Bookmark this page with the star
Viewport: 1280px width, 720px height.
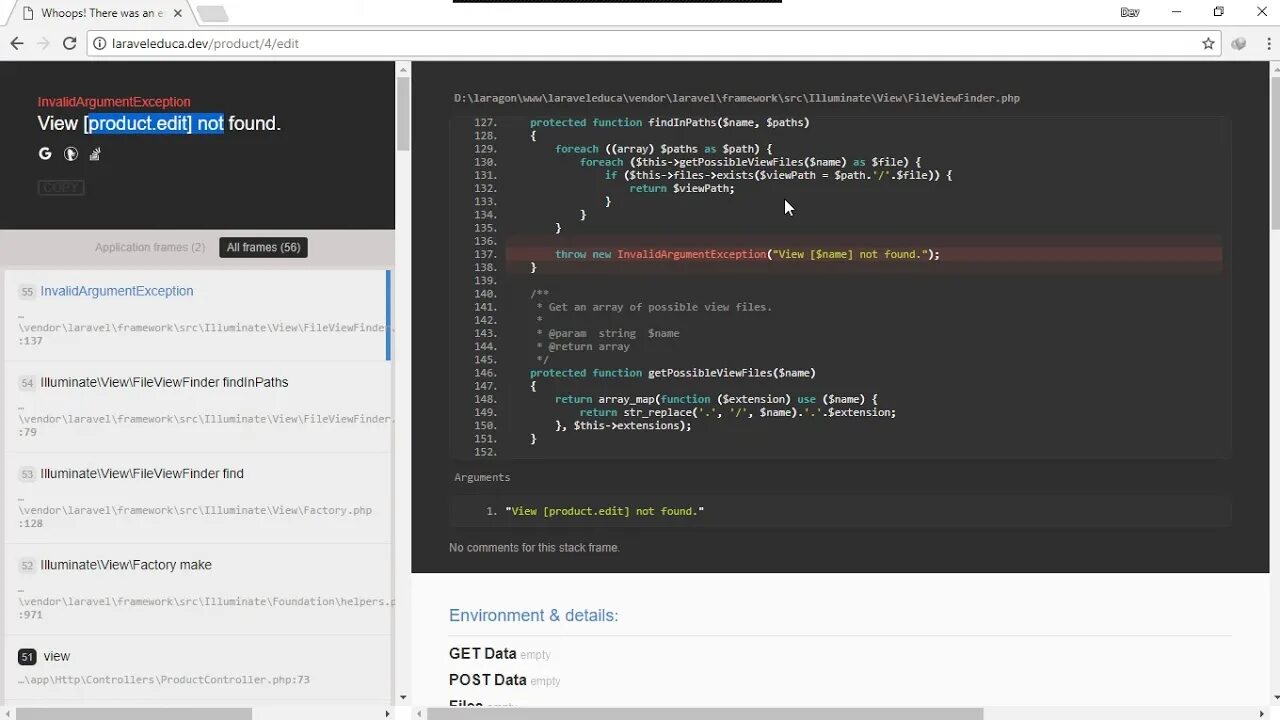(1208, 43)
